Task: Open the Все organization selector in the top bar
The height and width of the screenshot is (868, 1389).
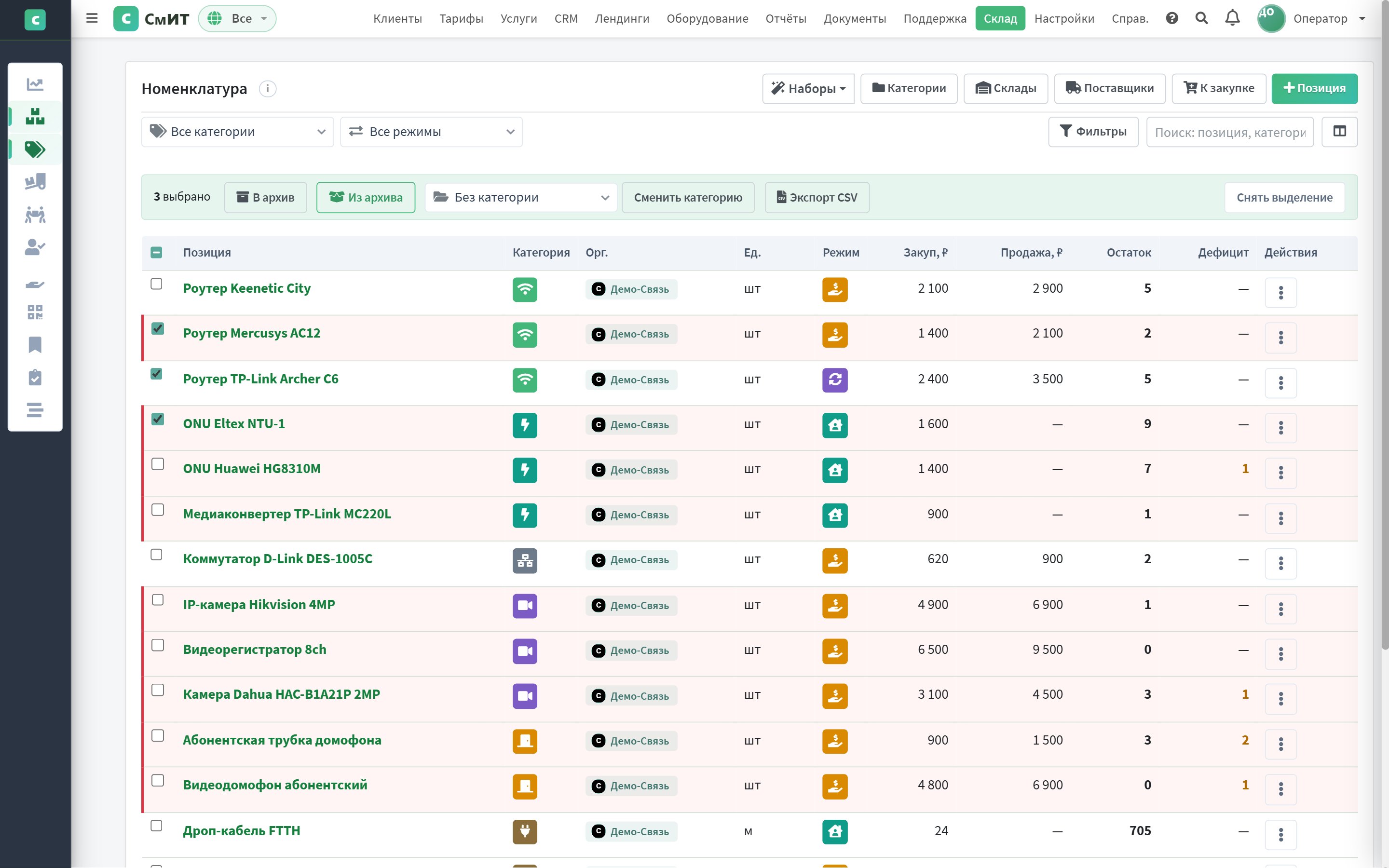Action: (237, 18)
